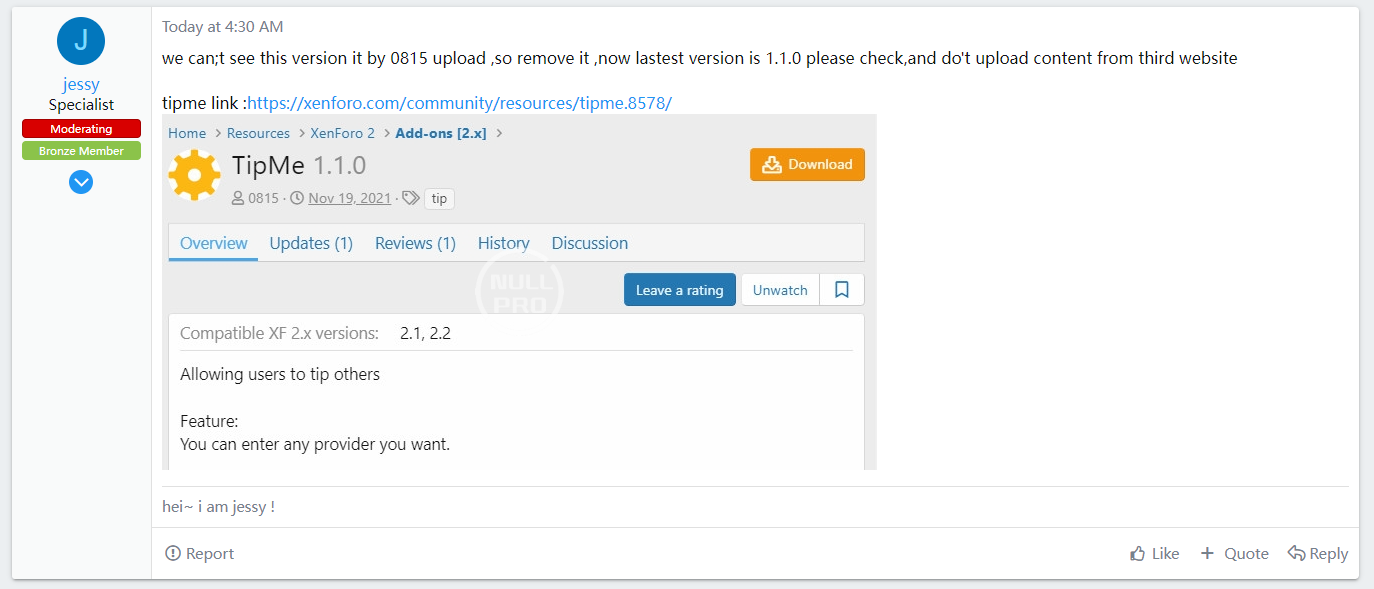Click the 'TipMe 1.1.0' resource title
1374x589 pixels.
pos(299,165)
